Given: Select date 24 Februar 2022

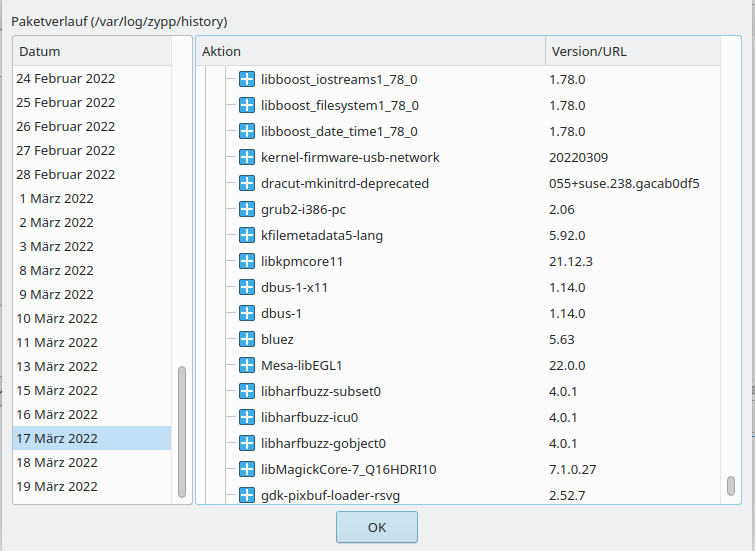Looking at the screenshot, I should tap(92, 78).
